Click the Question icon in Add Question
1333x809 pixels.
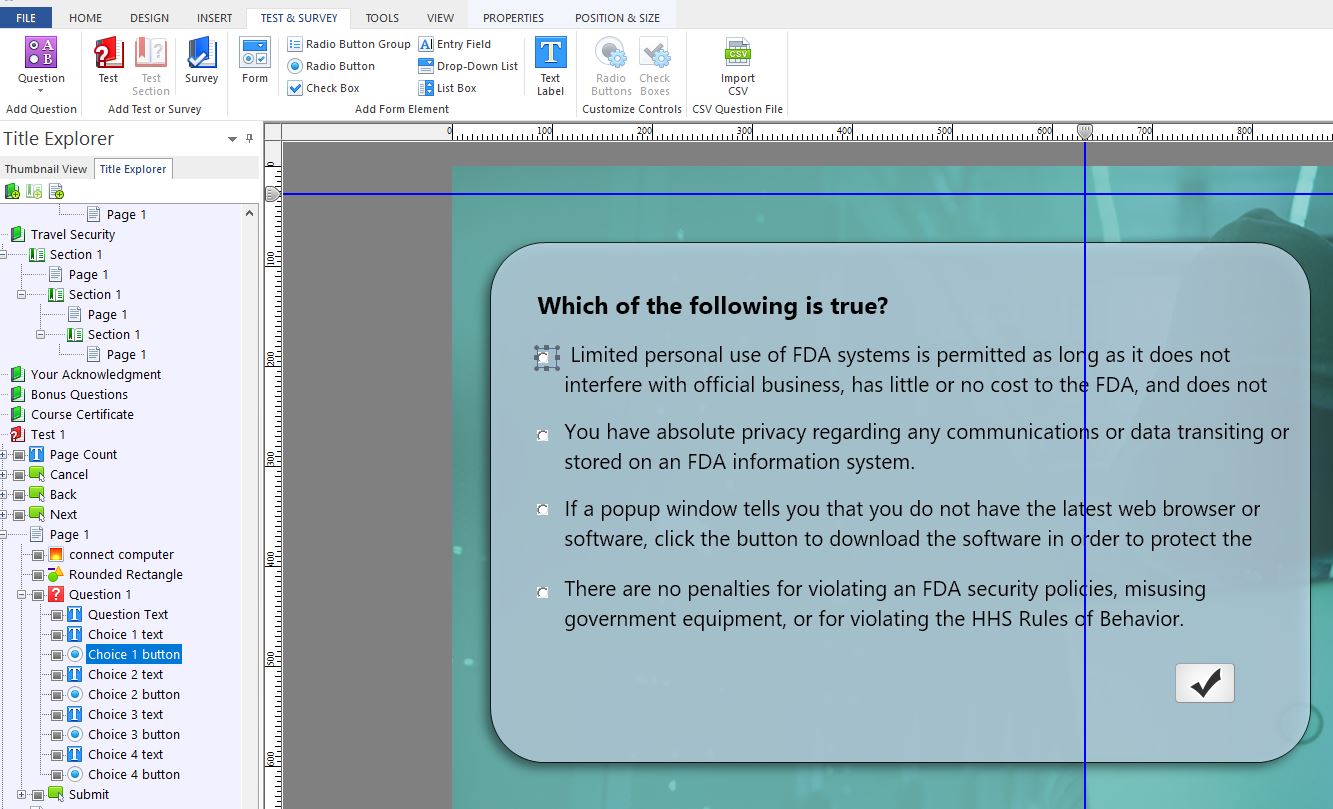(41, 52)
